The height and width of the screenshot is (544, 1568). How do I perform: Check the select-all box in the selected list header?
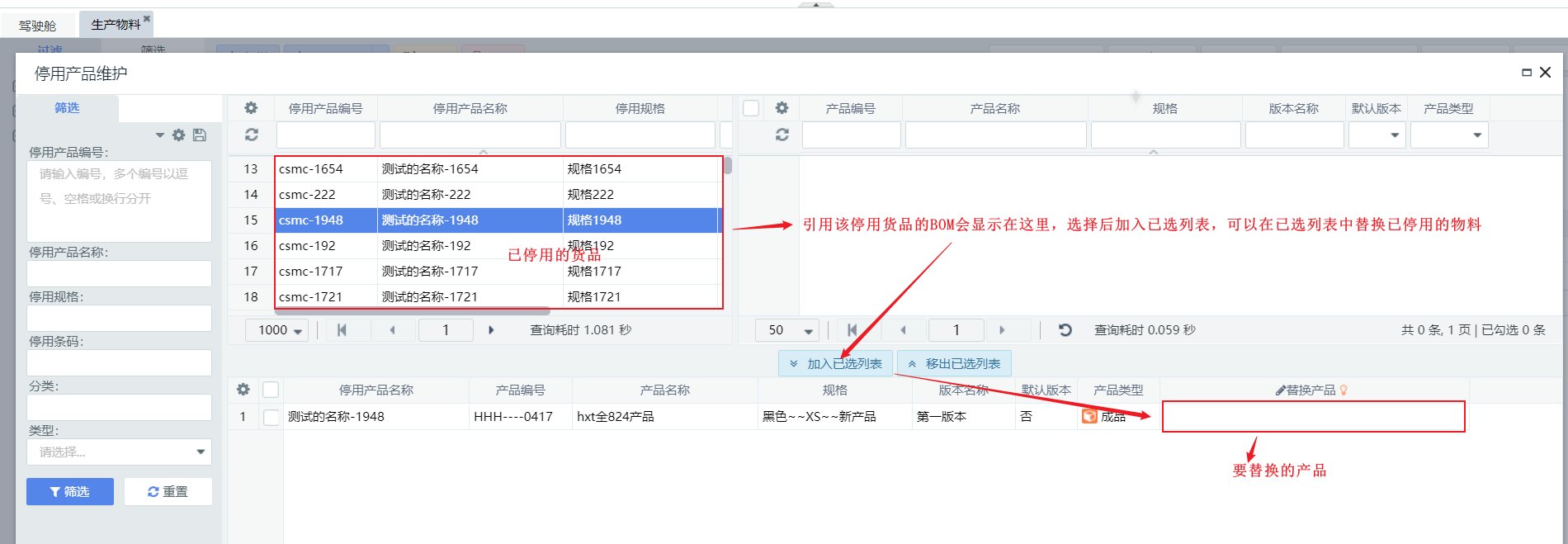[271, 390]
